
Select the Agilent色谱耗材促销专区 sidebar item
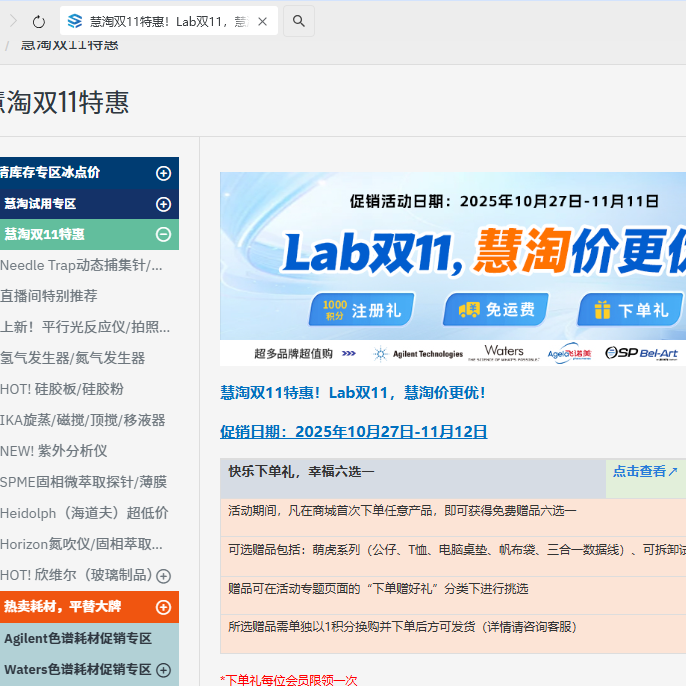(x=78, y=638)
